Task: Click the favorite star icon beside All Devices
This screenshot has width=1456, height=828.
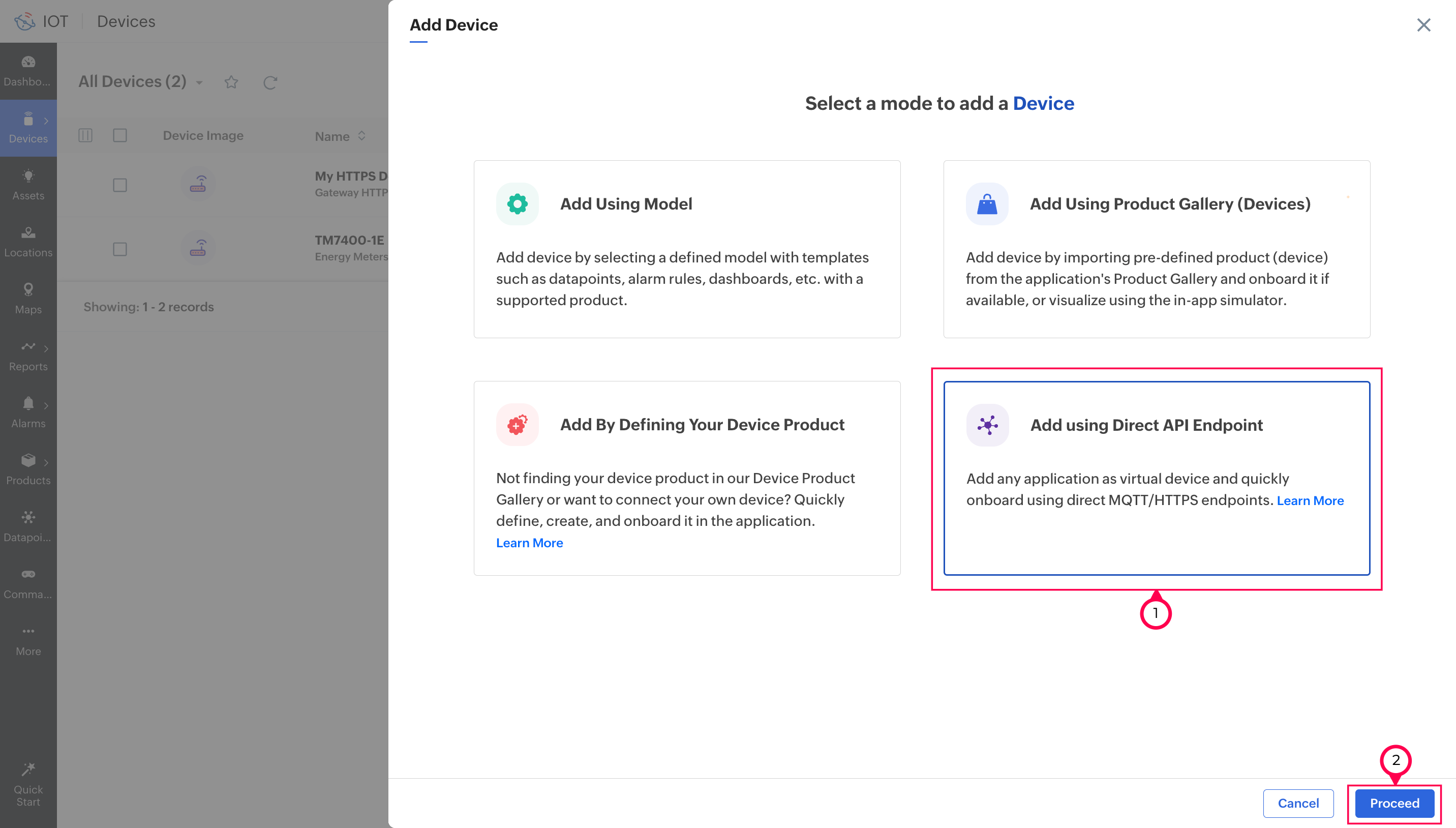Action: point(231,82)
